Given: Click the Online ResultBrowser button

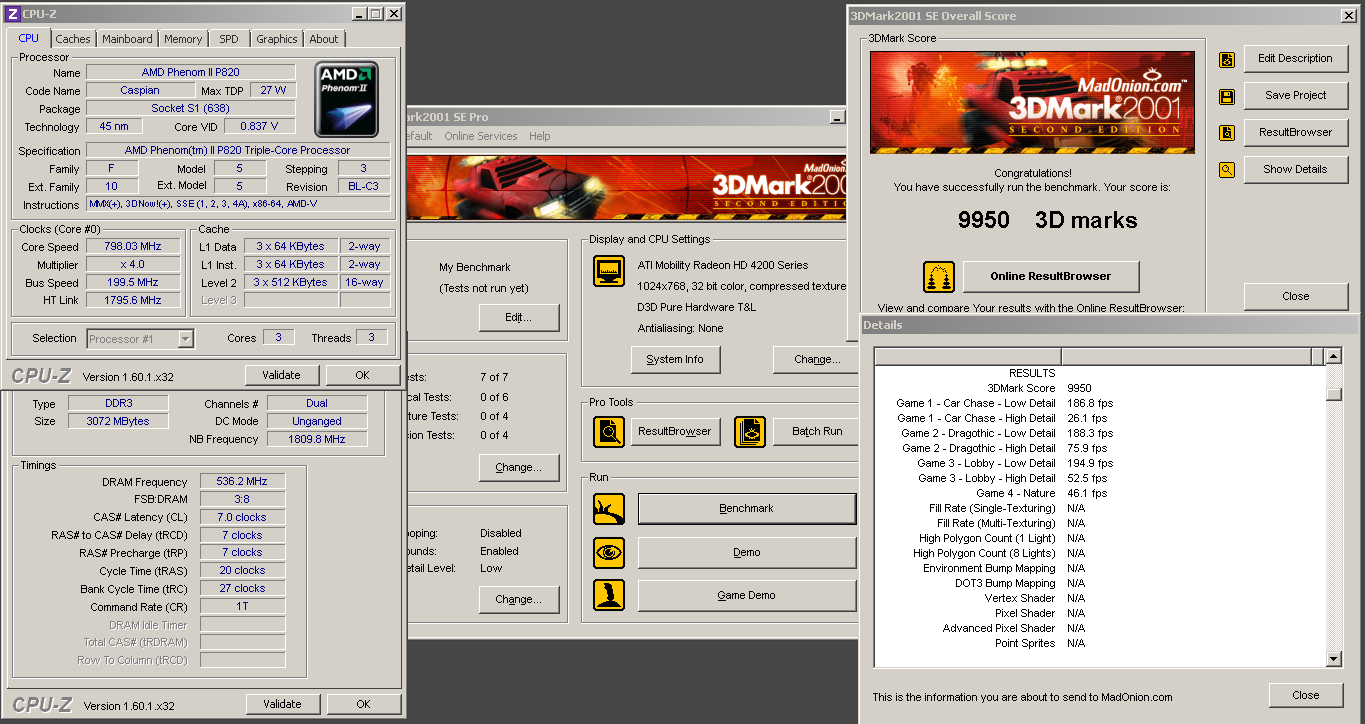Looking at the screenshot, I should (x=1051, y=276).
